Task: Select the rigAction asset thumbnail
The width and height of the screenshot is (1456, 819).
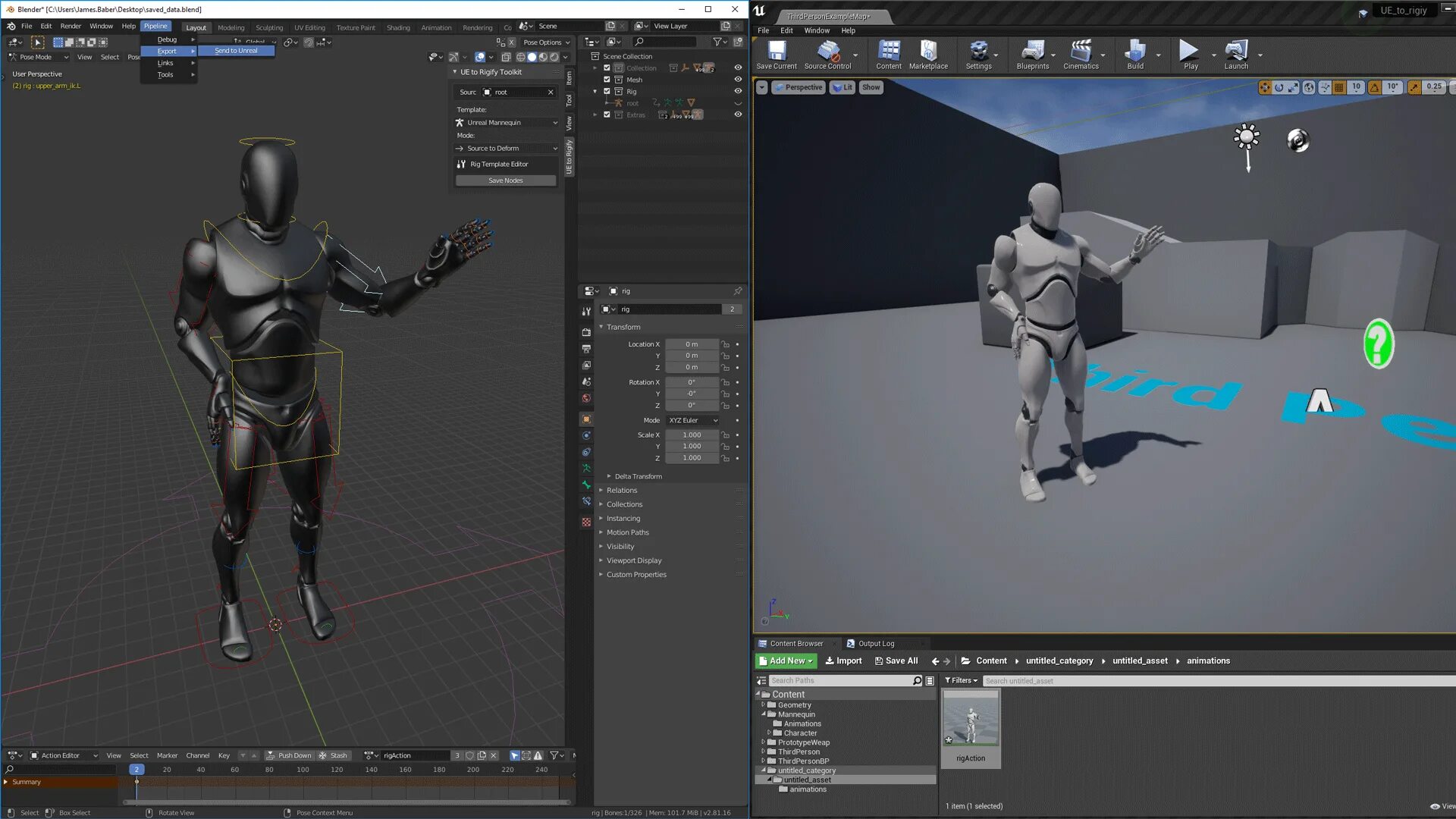Action: coord(971,720)
